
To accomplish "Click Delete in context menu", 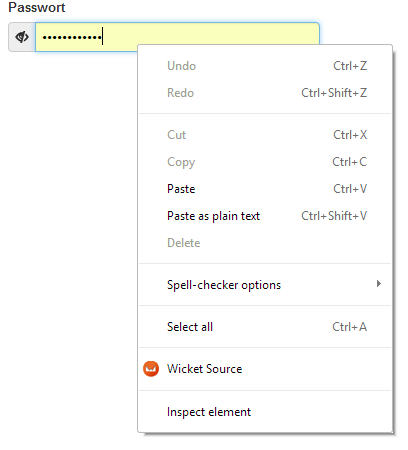I will [x=265, y=243].
